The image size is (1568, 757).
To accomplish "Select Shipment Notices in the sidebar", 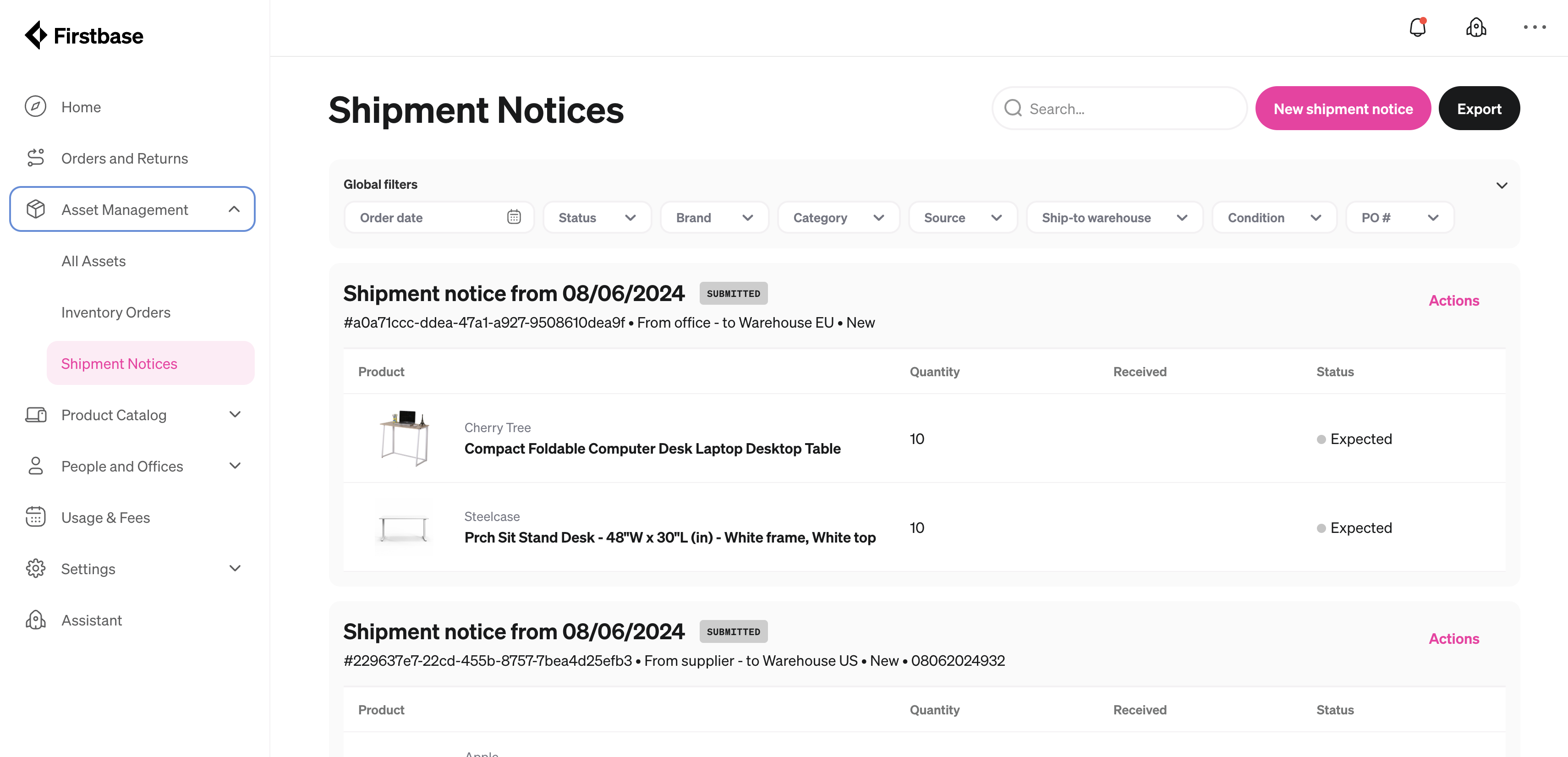I will tap(150, 363).
